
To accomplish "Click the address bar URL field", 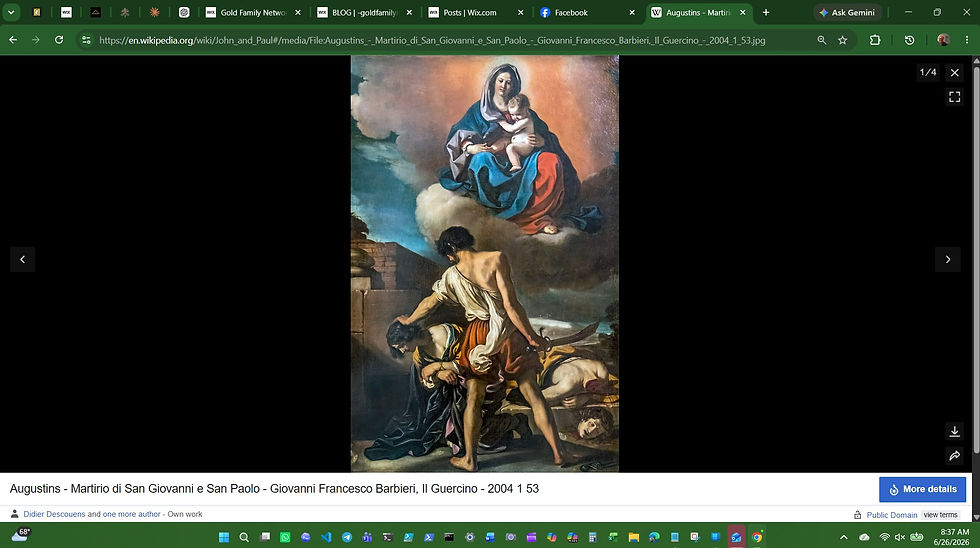I will point(431,40).
